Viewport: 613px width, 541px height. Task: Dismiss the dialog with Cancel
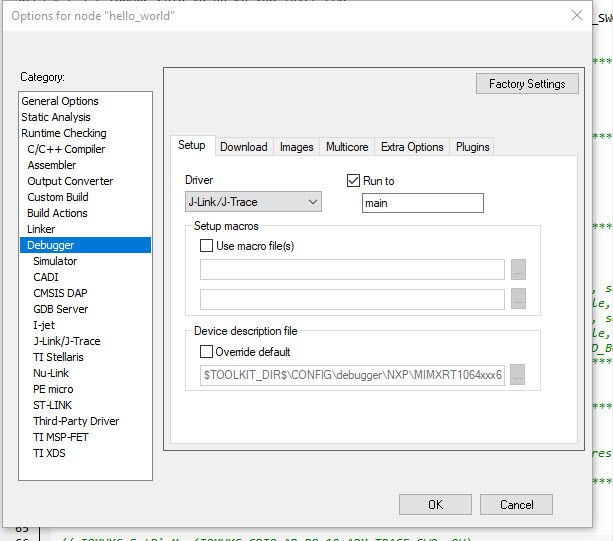(x=516, y=505)
